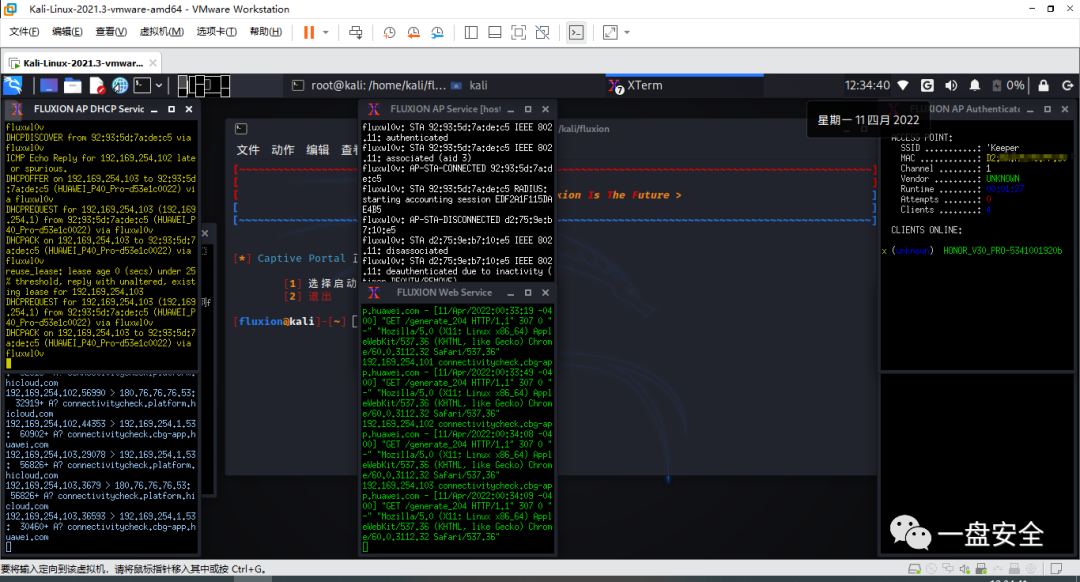Click the VMware sound card status icon
Image resolution: width=1080 pixels, height=582 pixels.
coord(964,569)
